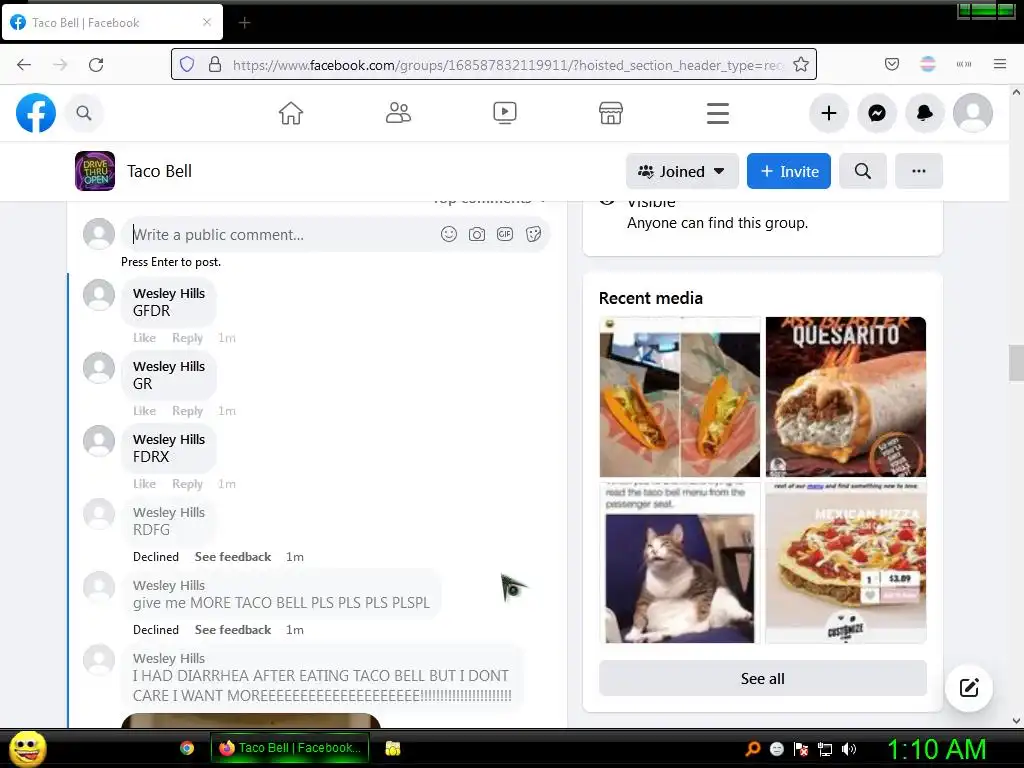Click the volume speaker tray icon
This screenshot has height=768, width=1024.
848,749
